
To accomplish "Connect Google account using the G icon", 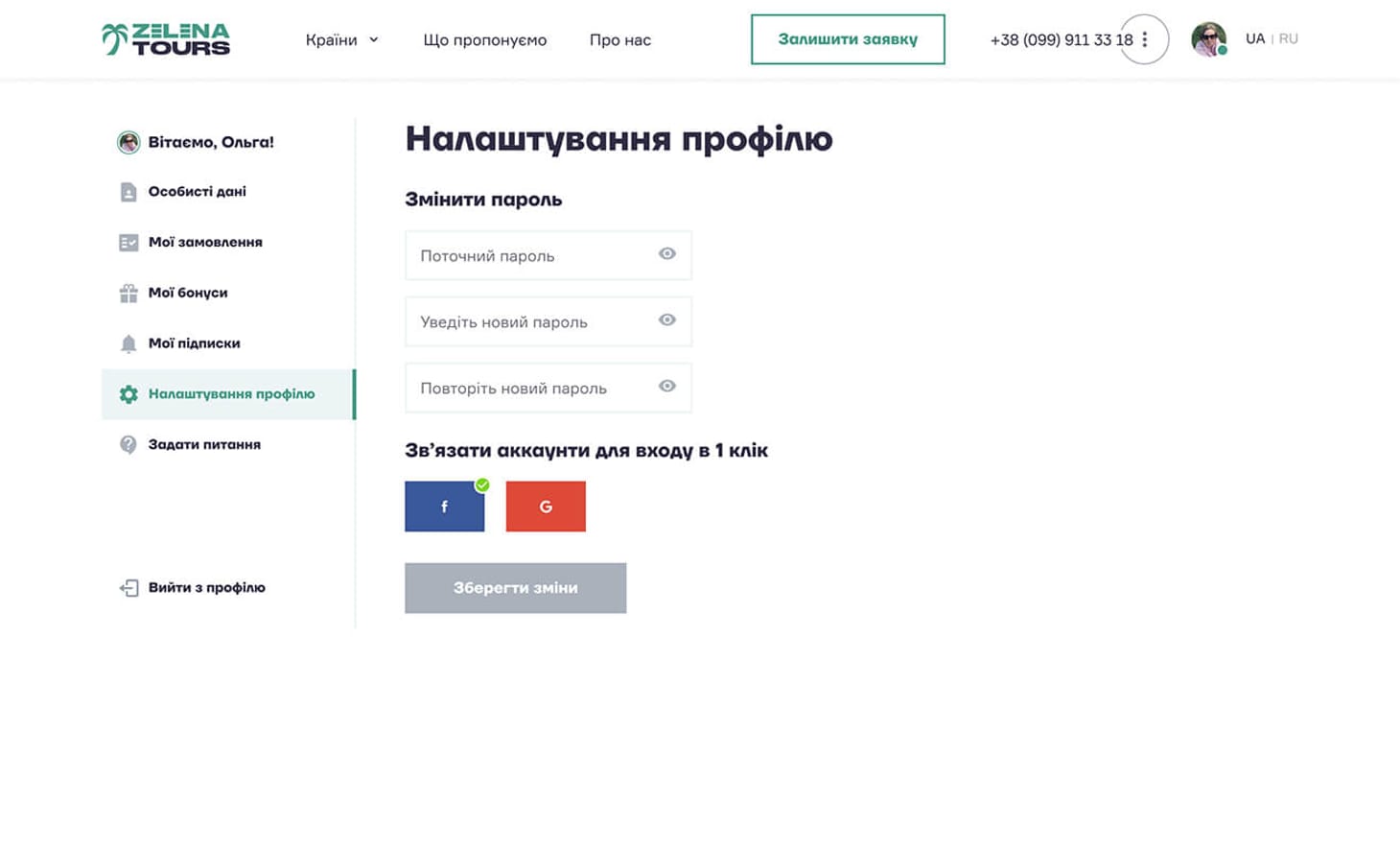I will [x=546, y=506].
